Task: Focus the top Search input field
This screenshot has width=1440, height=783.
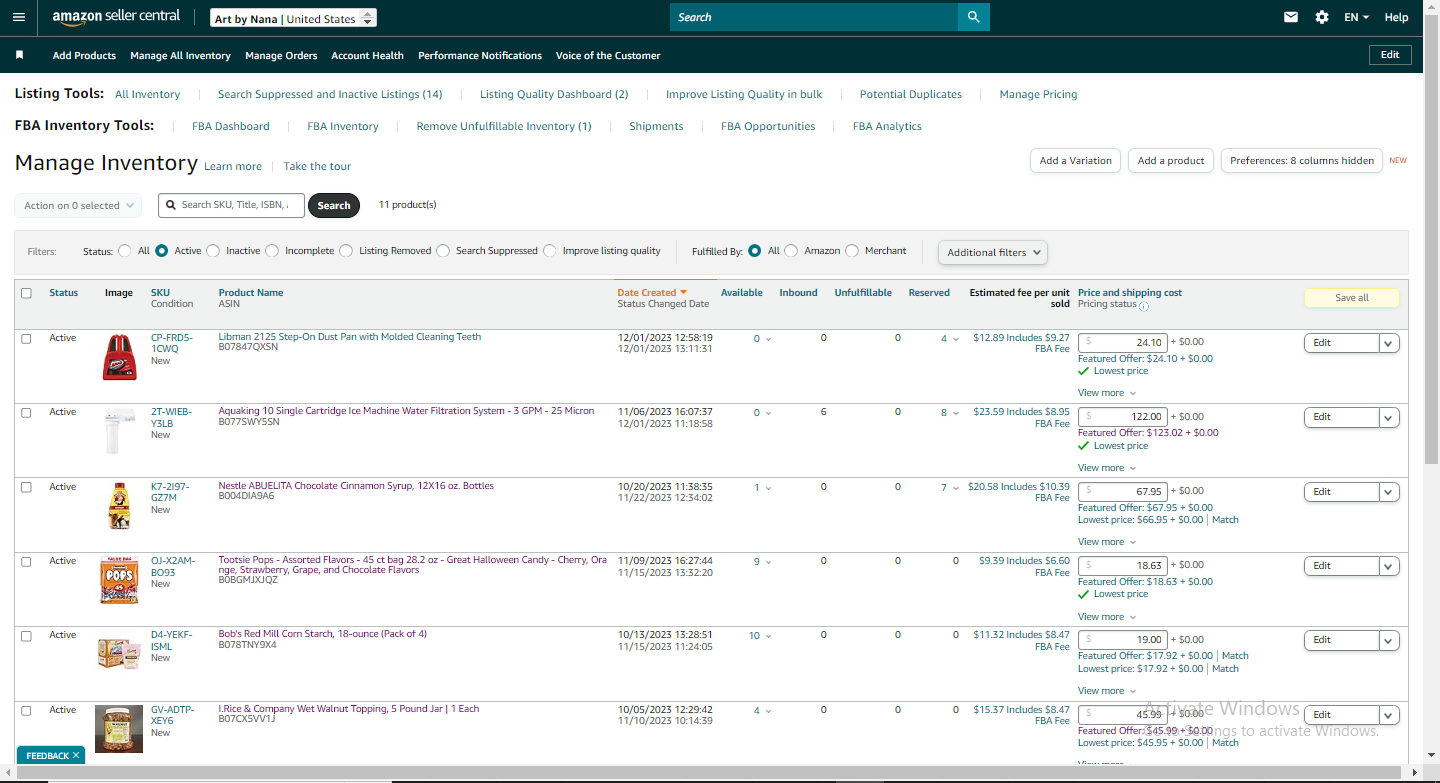Action: (x=814, y=17)
